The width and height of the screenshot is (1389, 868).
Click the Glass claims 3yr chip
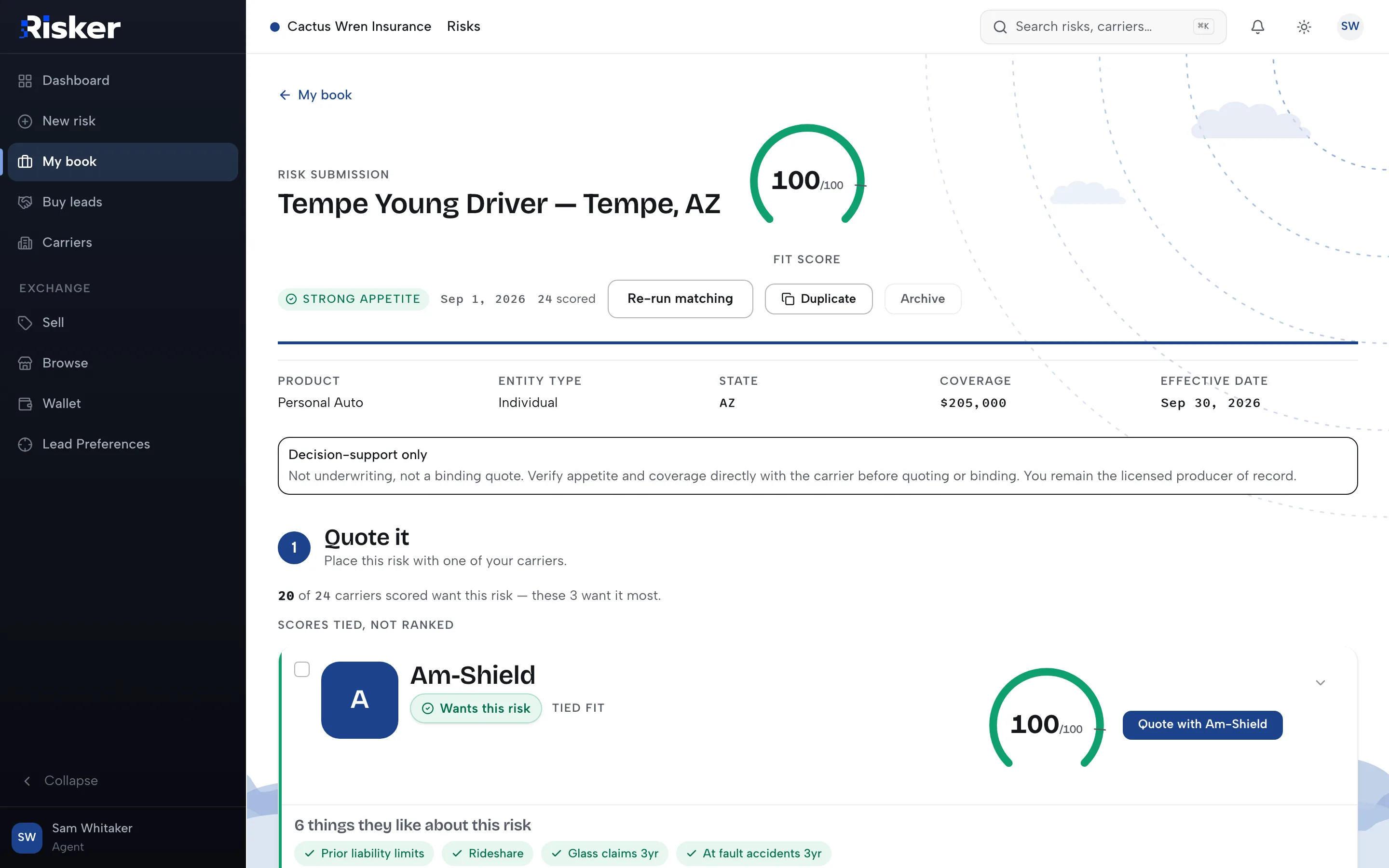click(x=604, y=854)
